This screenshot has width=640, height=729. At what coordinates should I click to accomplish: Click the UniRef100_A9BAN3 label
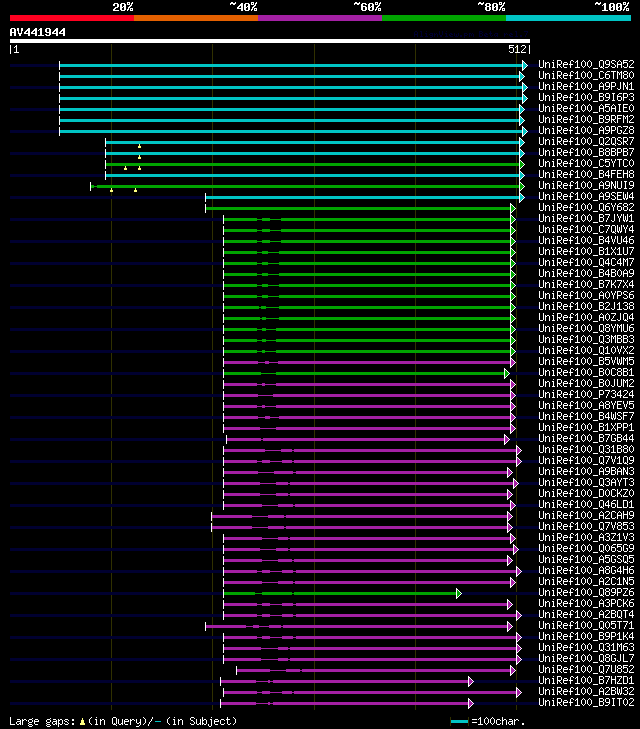pos(586,471)
